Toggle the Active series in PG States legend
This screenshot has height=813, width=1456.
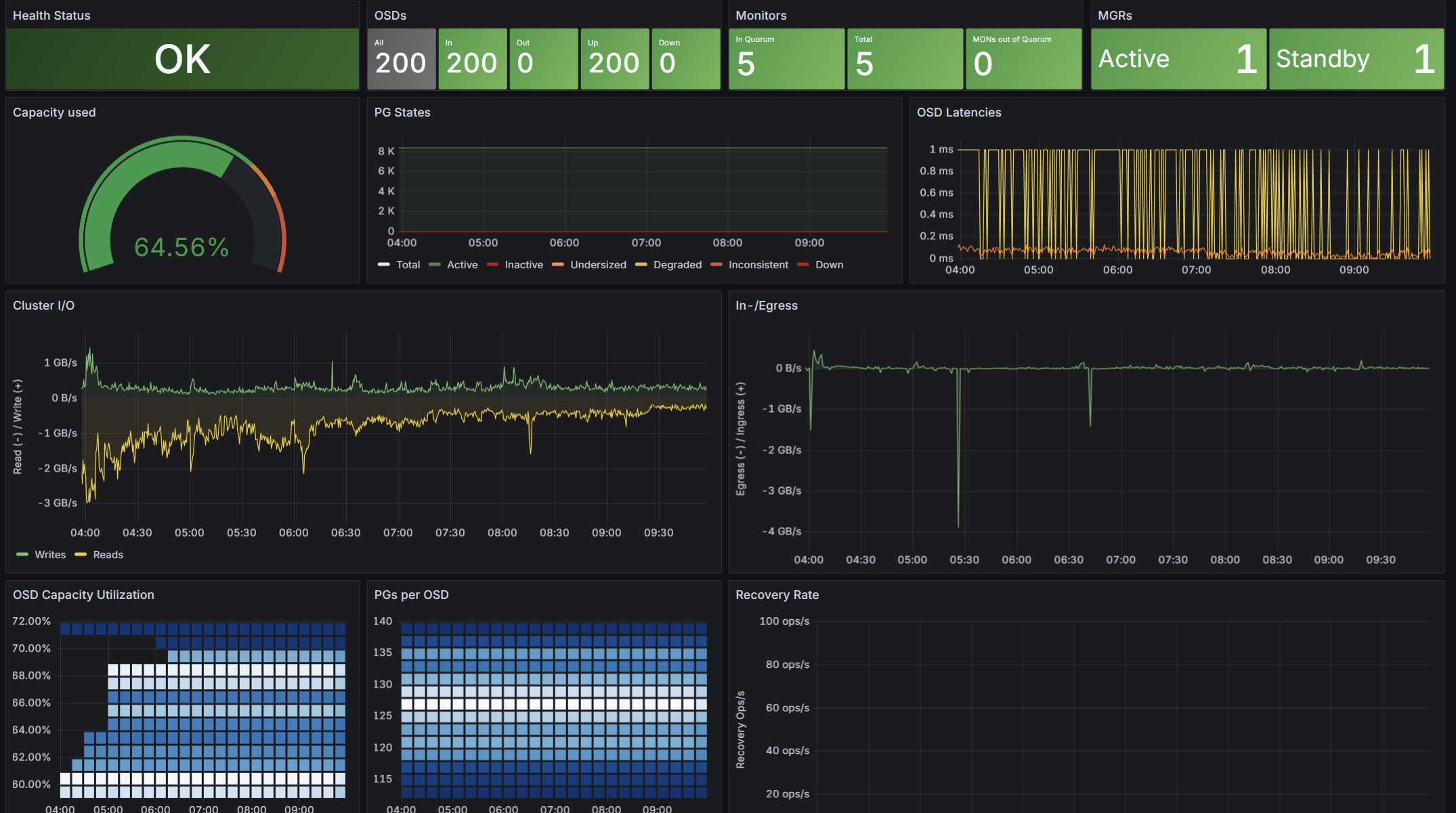click(462, 265)
